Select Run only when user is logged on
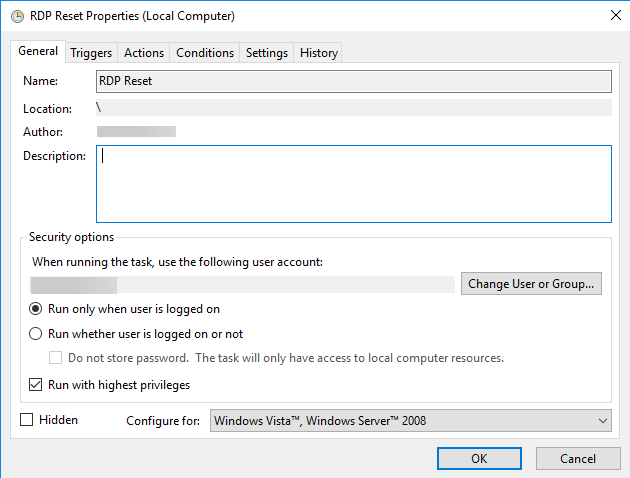Screen dimensions: 630x478 (x=36, y=309)
